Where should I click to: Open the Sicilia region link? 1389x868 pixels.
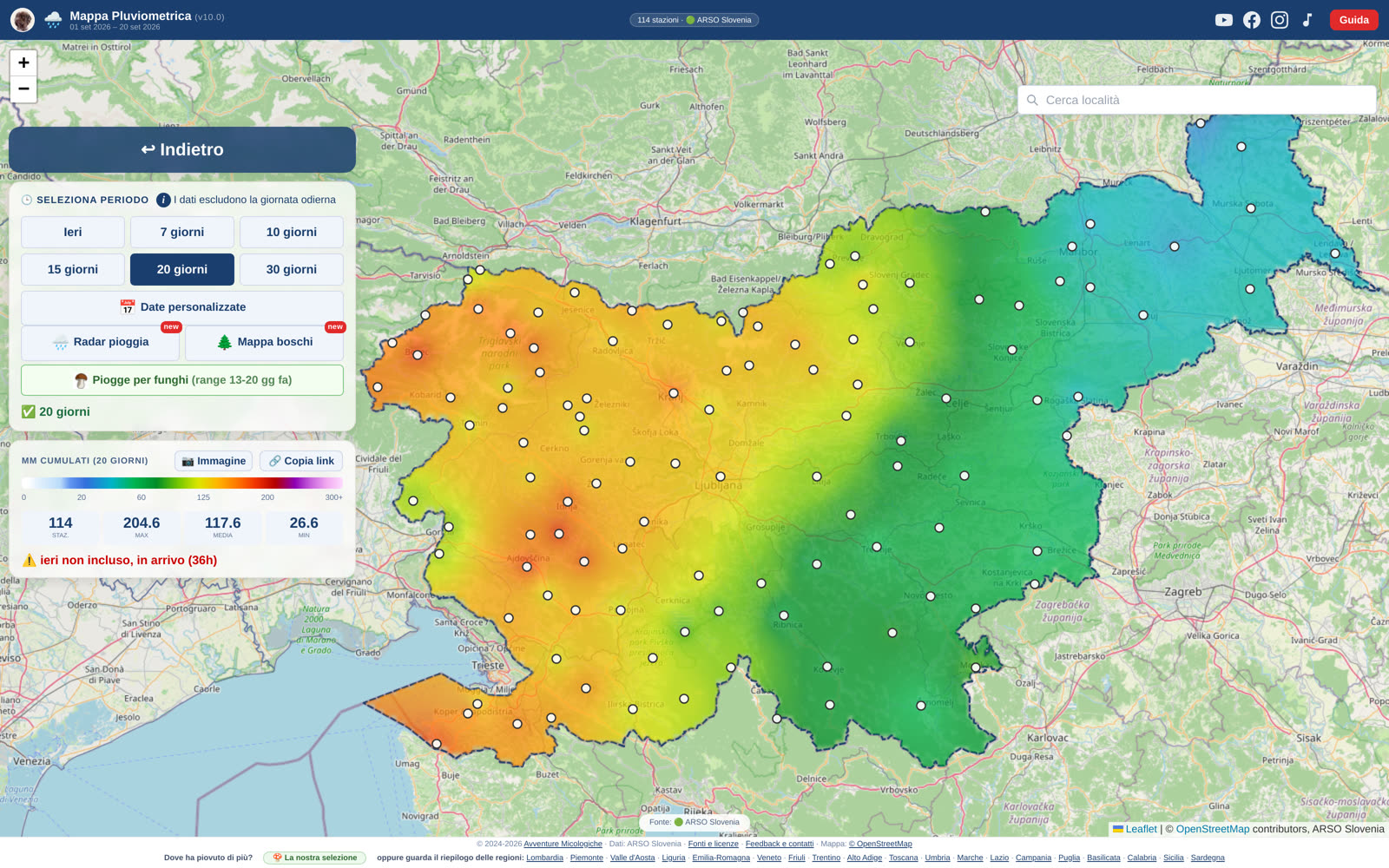(x=1173, y=858)
